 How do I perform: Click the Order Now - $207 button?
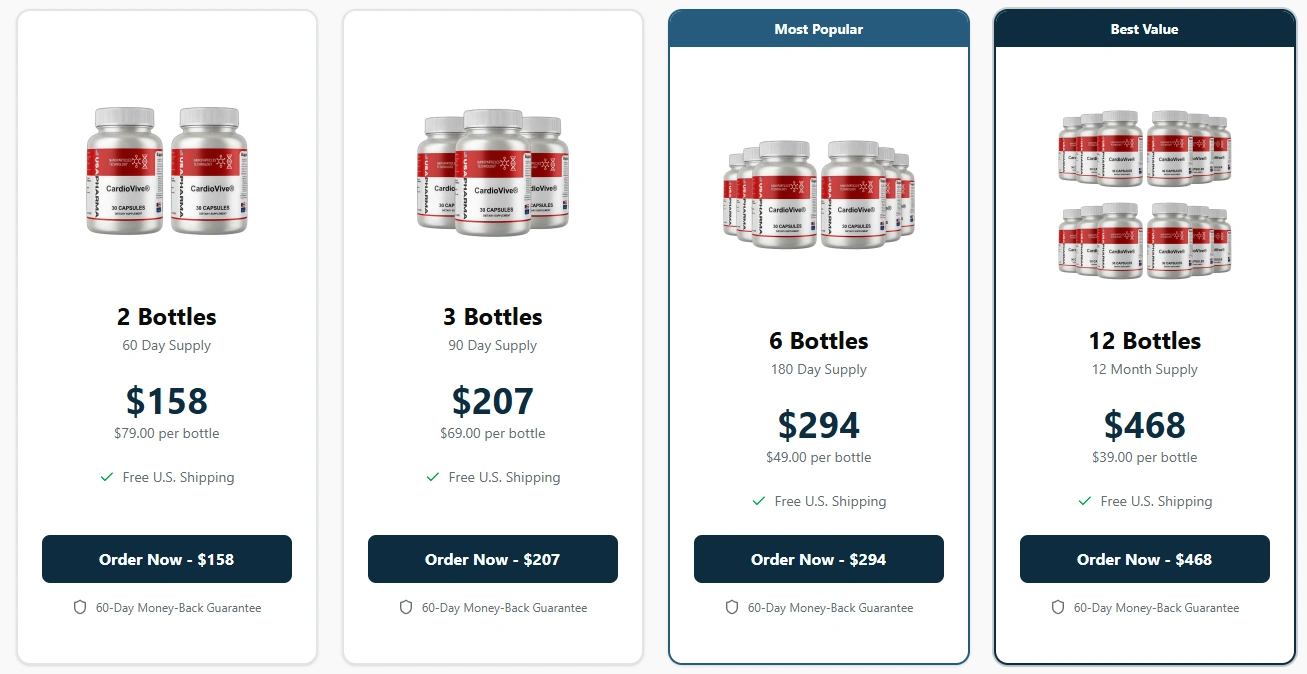tap(492, 559)
